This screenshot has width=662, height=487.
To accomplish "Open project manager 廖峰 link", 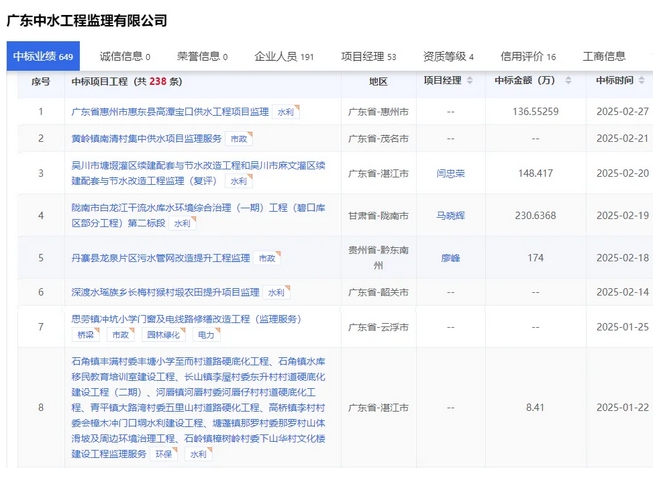I will point(450,258).
